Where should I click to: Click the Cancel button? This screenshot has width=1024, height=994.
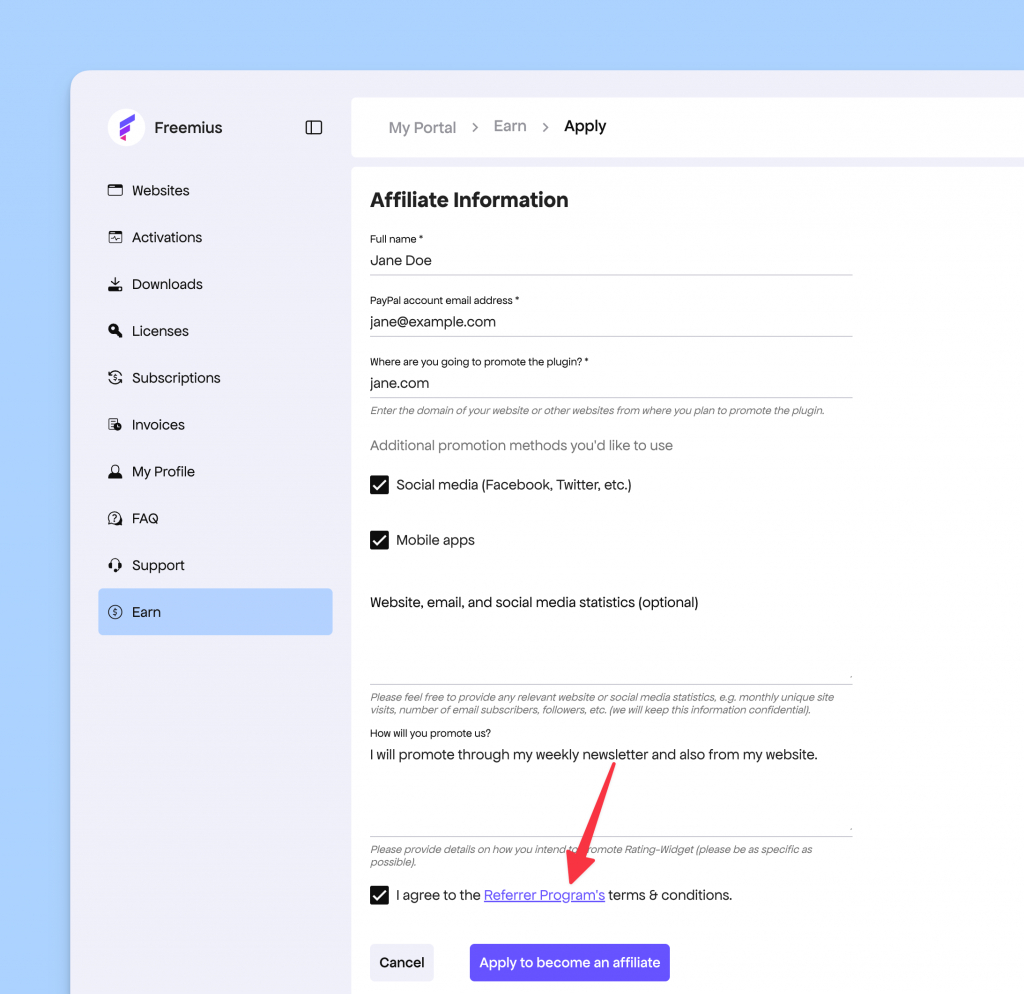402,962
